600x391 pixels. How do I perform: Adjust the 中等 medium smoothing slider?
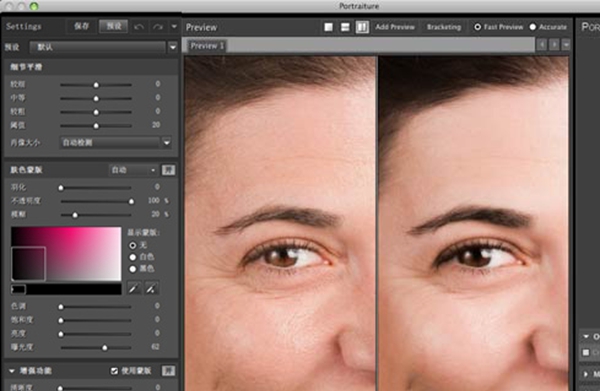click(96, 98)
